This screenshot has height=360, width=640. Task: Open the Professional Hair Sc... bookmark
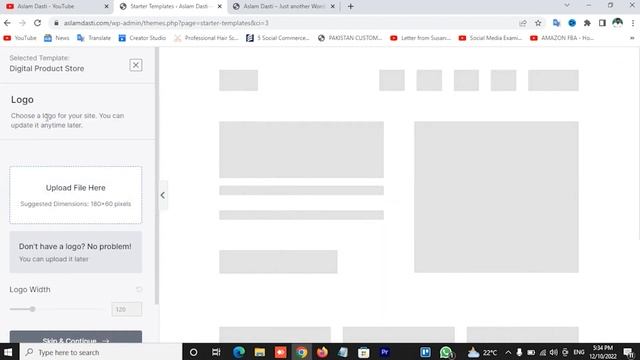click(x=206, y=38)
